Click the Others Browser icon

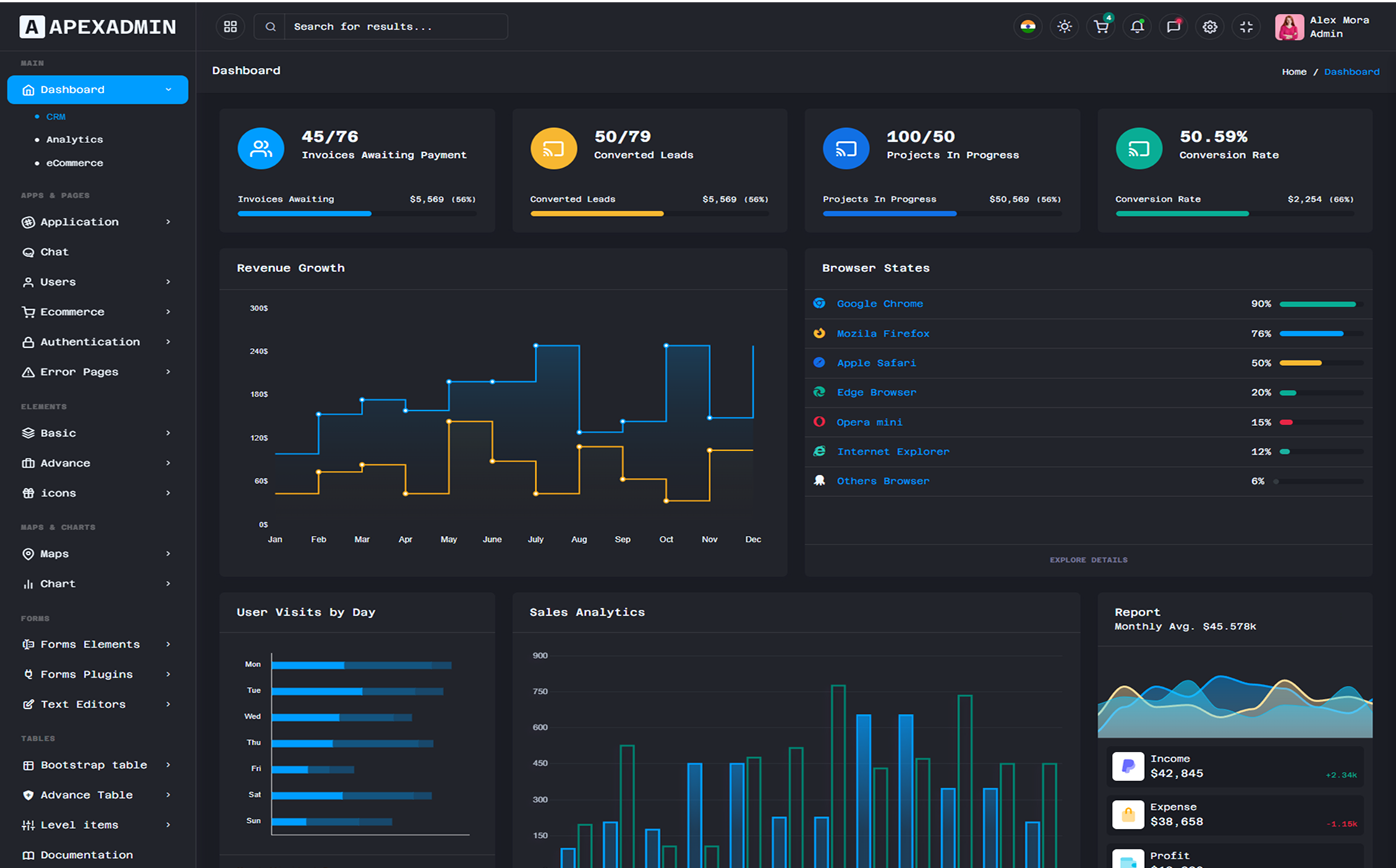[820, 481]
